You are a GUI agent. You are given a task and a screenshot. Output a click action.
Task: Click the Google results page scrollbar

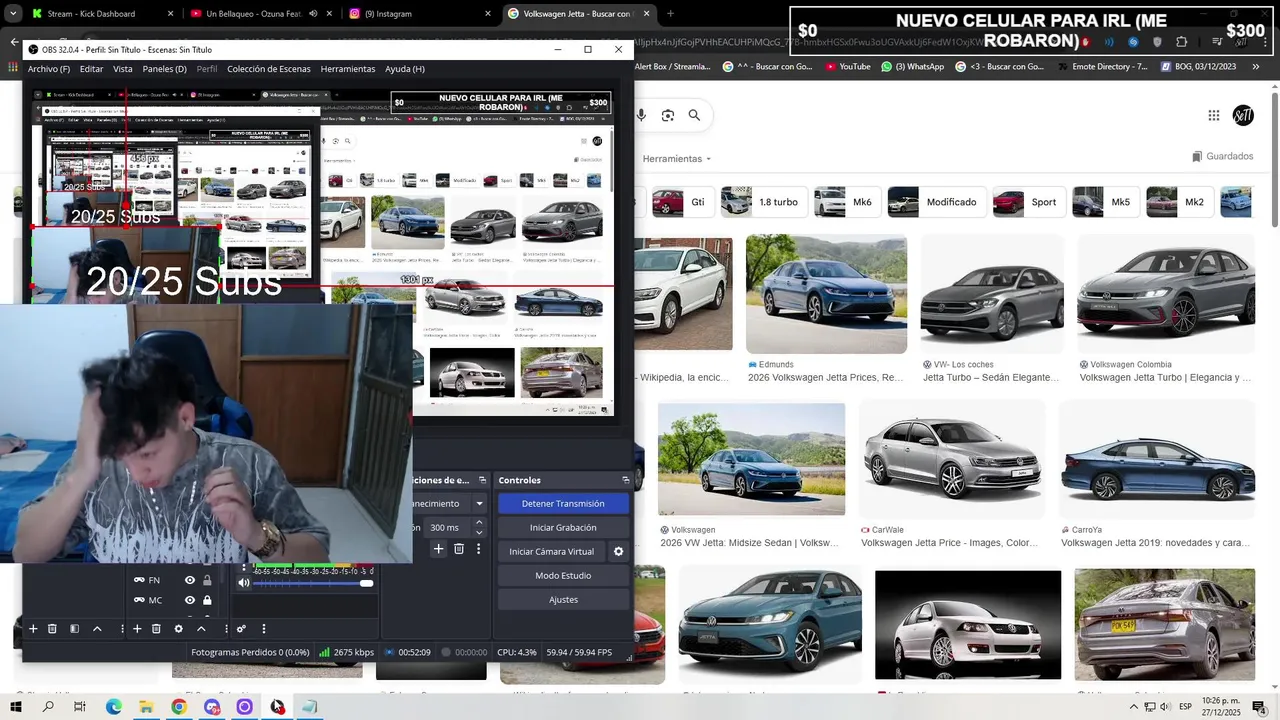click(x=1274, y=160)
